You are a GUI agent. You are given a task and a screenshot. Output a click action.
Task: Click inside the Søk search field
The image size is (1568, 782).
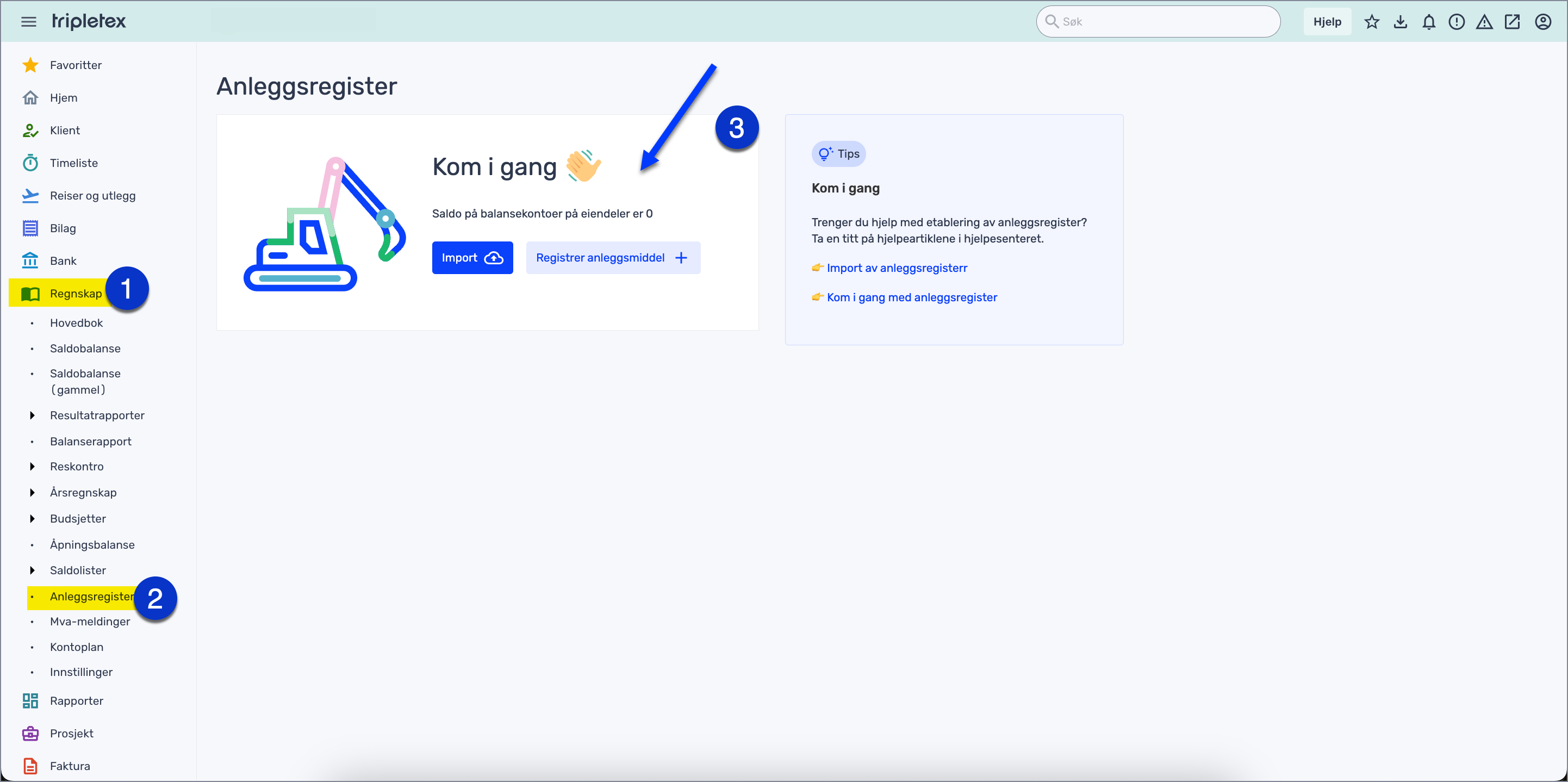tap(1156, 21)
